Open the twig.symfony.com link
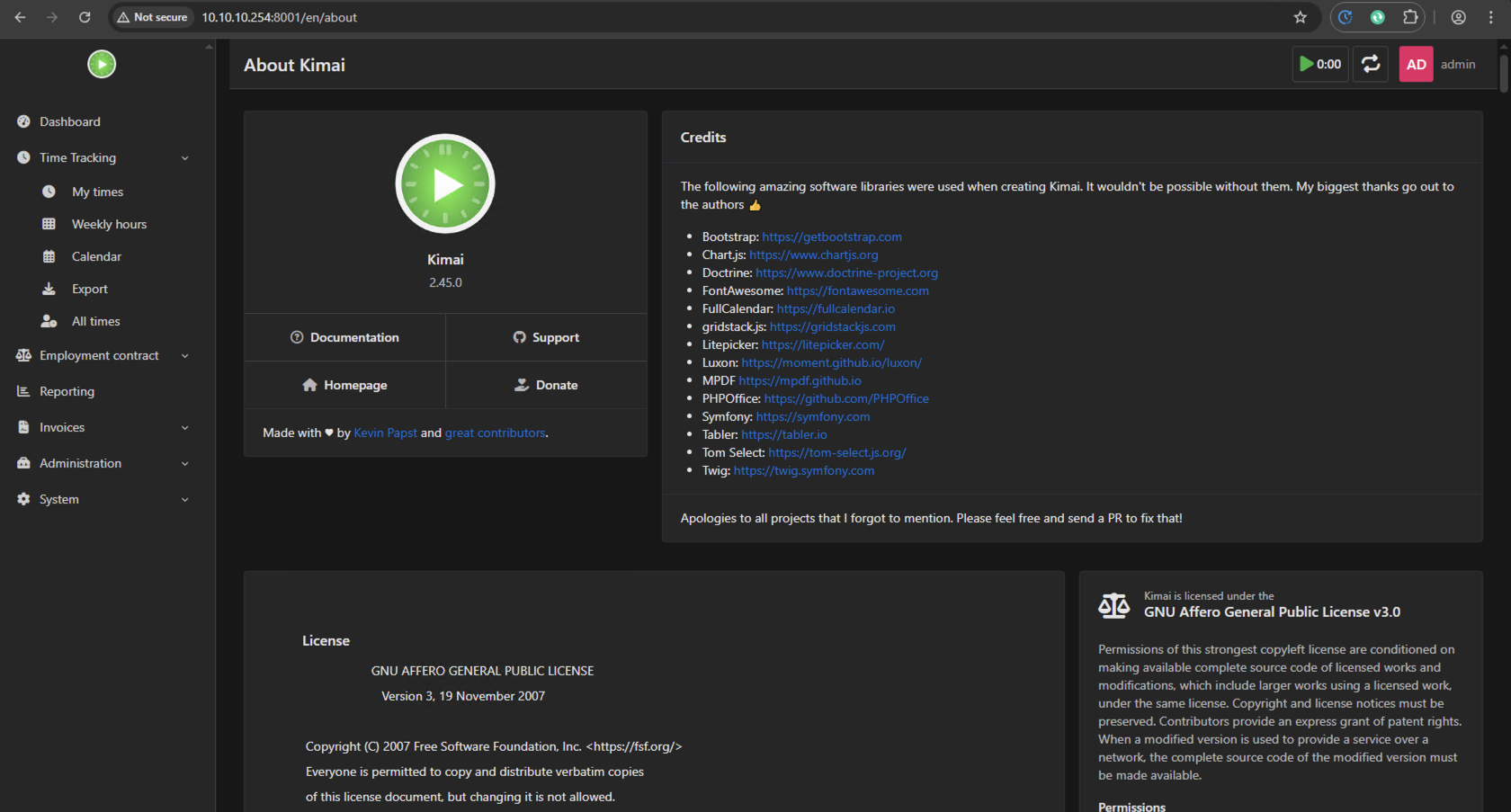Viewport: 1511px width, 812px height. pos(804,470)
